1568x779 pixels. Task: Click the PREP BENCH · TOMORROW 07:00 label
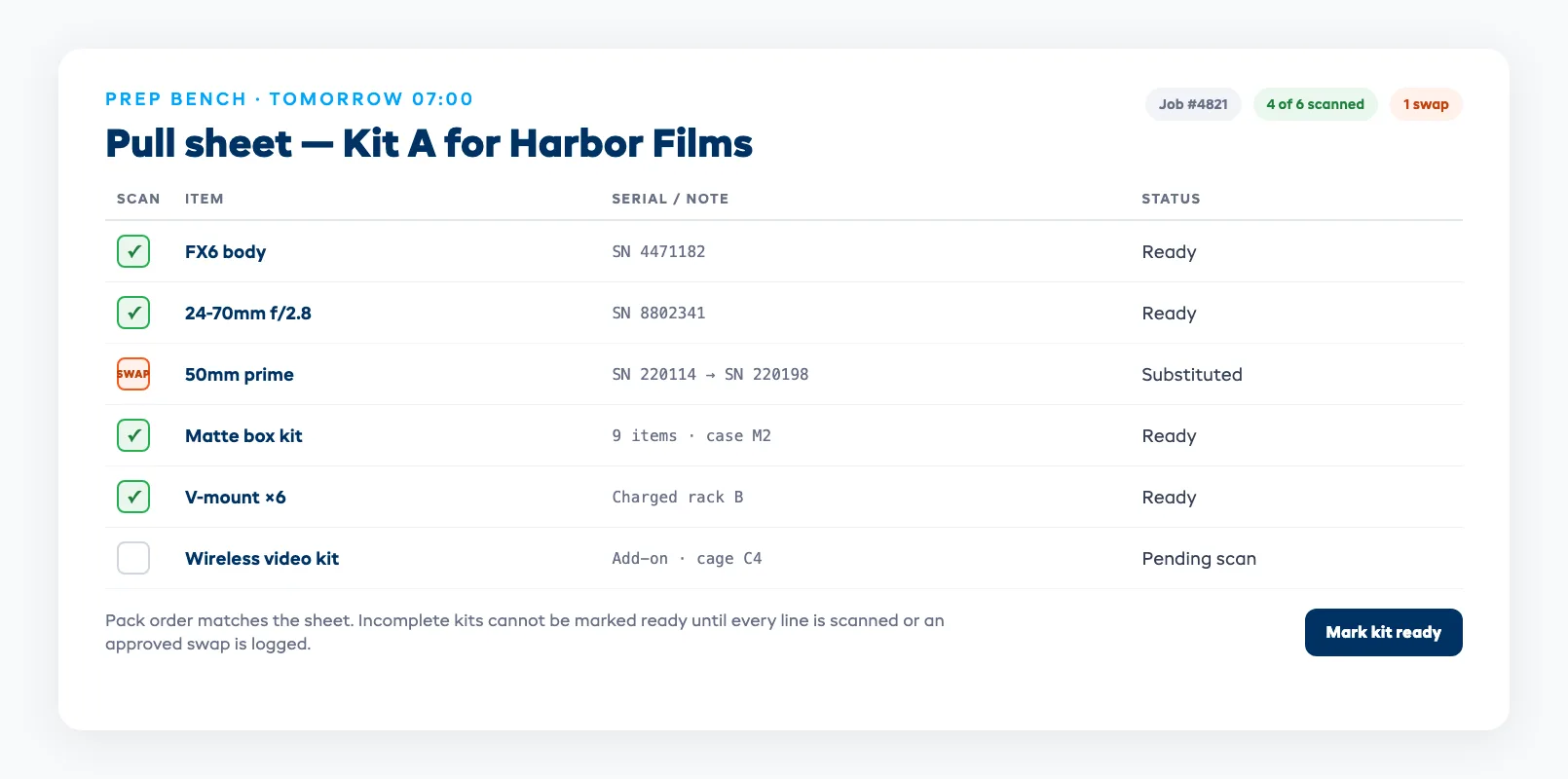pos(289,98)
